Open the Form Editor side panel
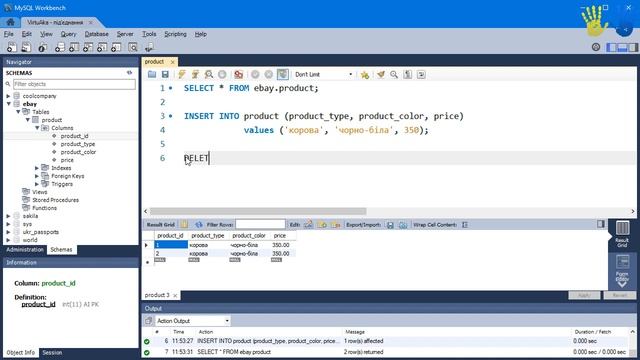 (622, 268)
